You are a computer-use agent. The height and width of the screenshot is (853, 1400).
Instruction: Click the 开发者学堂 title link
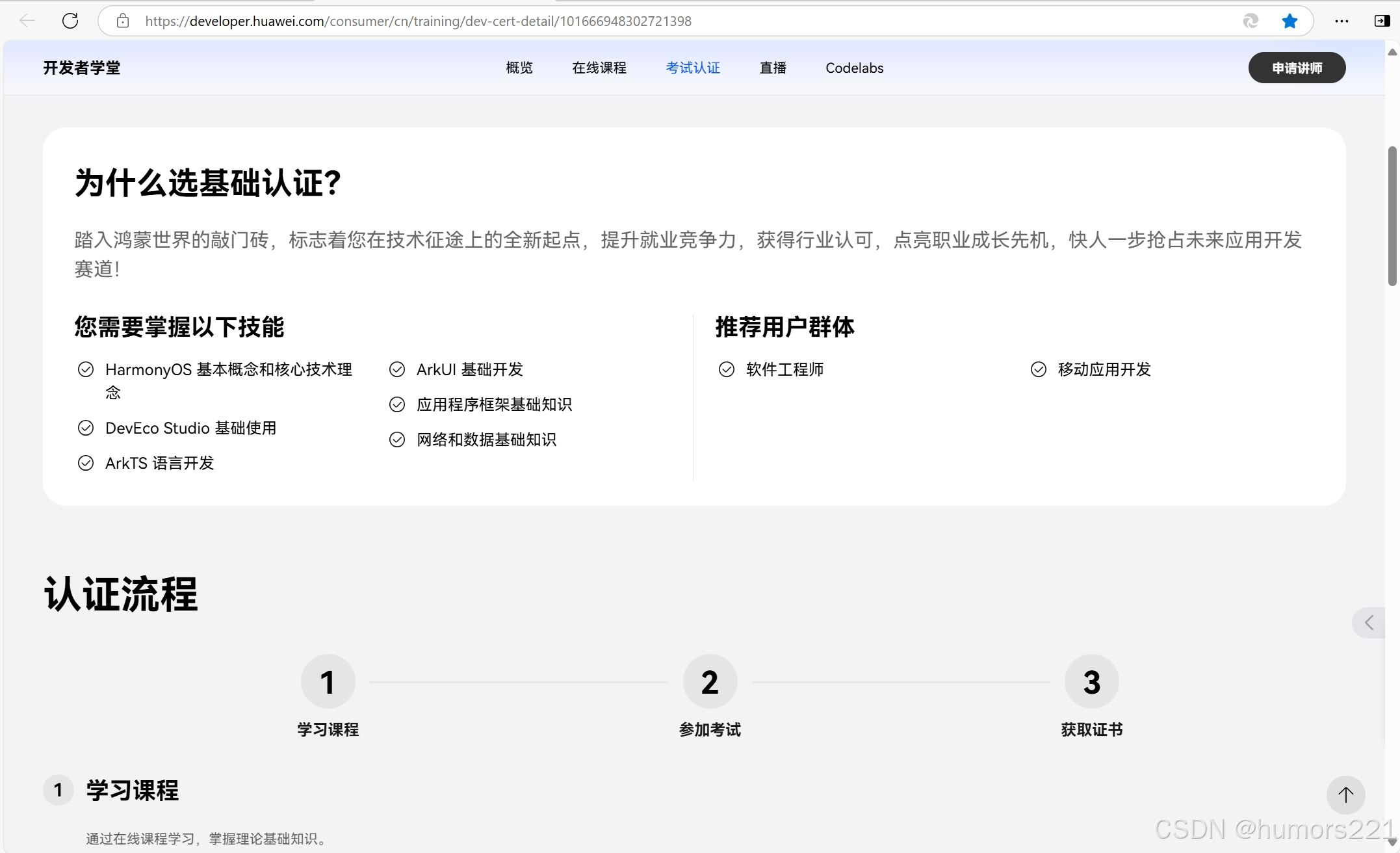[x=82, y=68]
